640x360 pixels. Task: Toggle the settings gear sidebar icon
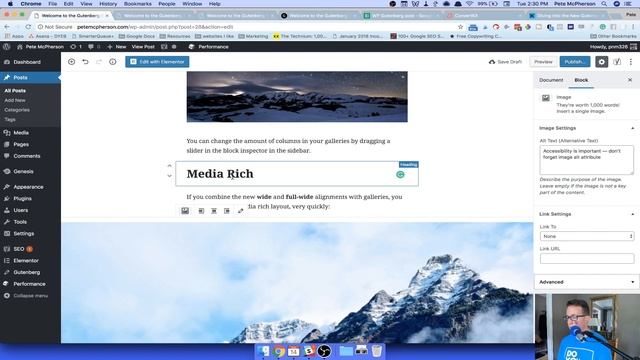click(602, 62)
